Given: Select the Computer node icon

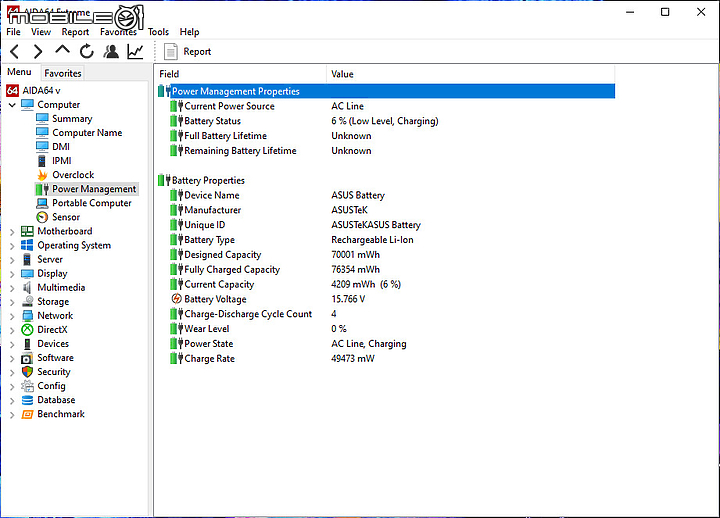Looking at the screenshot, I should pos(28,105).
